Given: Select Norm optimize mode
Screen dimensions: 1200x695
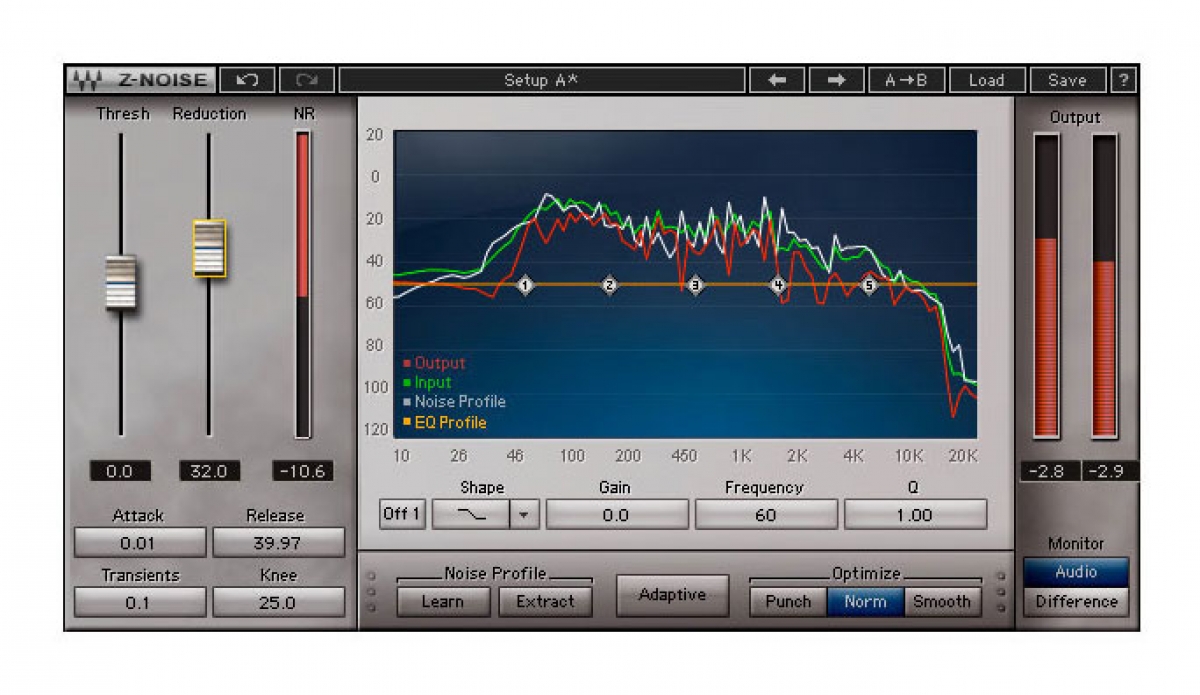Looking at the screenshot, I should point(865,601).
